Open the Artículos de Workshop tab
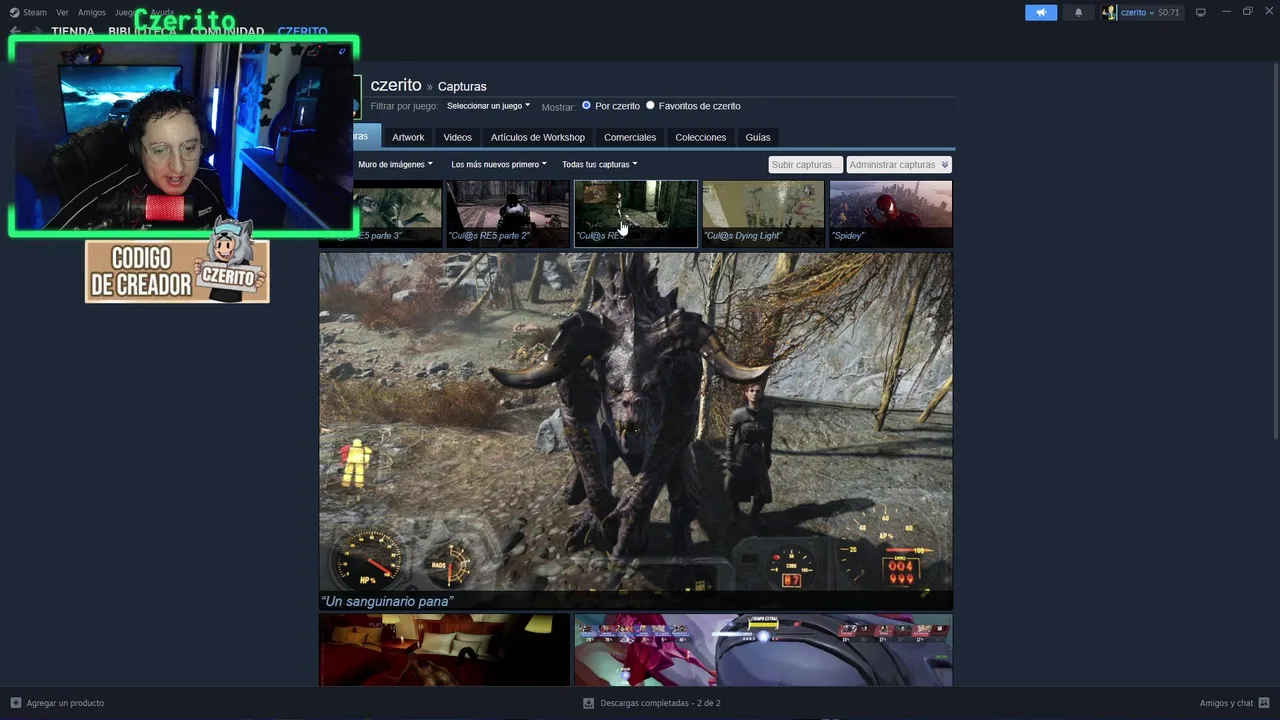Screen dimensions: 1280x720 click(x=538, y=137)
